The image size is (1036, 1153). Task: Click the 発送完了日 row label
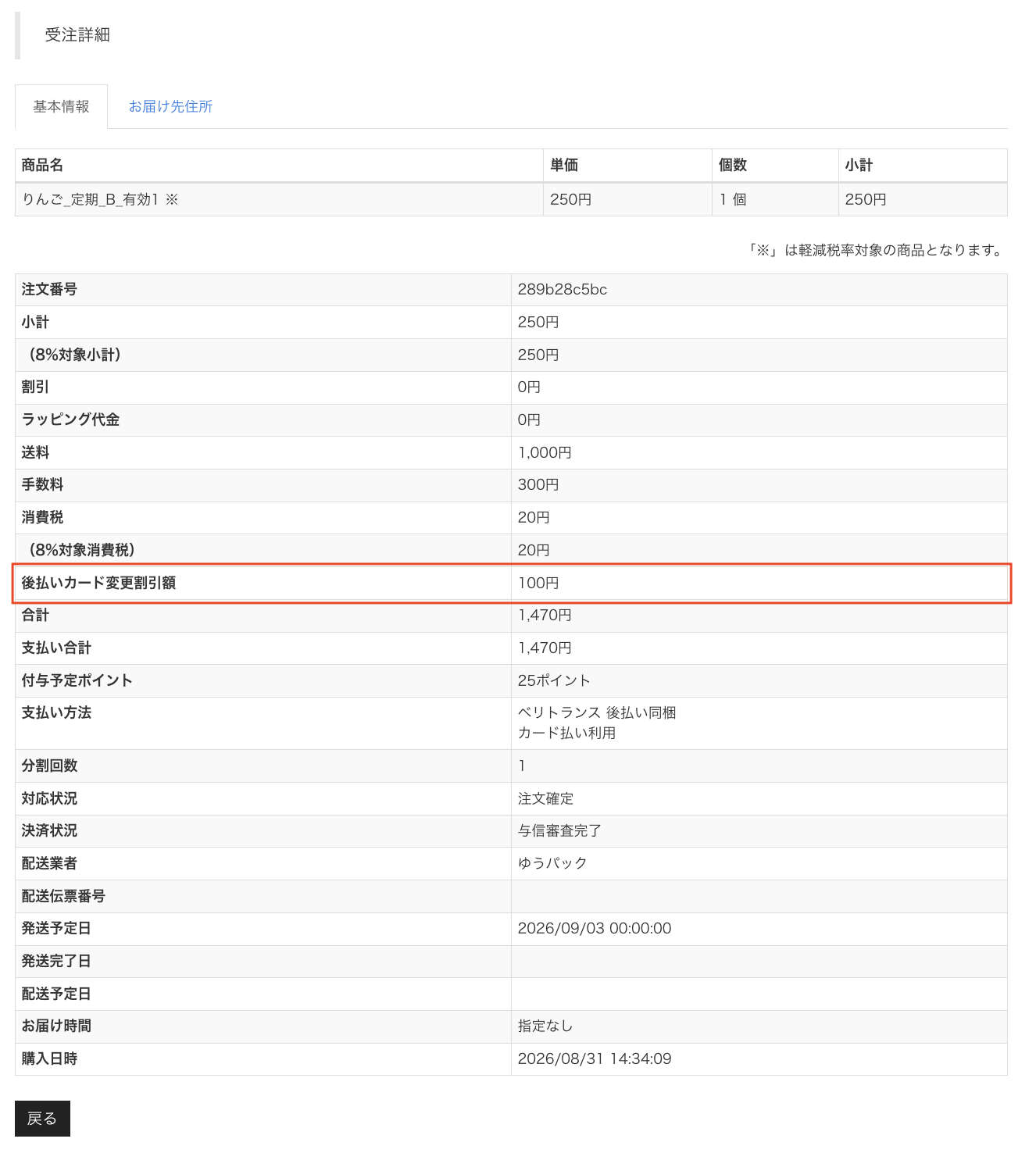pyautogui.click(x=56, y=962)
